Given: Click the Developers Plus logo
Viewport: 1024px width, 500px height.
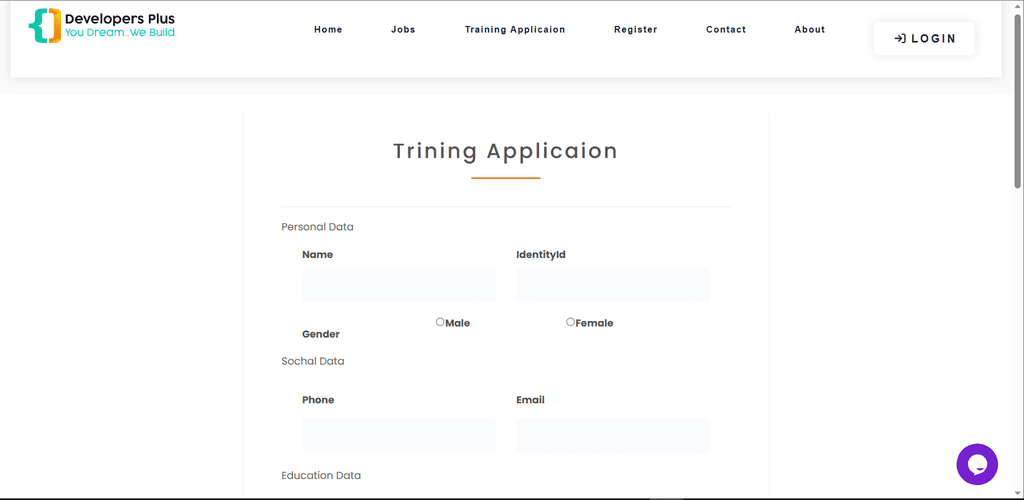Looking at the screenshot, I should pyautogui.click(x=101, y=26).
